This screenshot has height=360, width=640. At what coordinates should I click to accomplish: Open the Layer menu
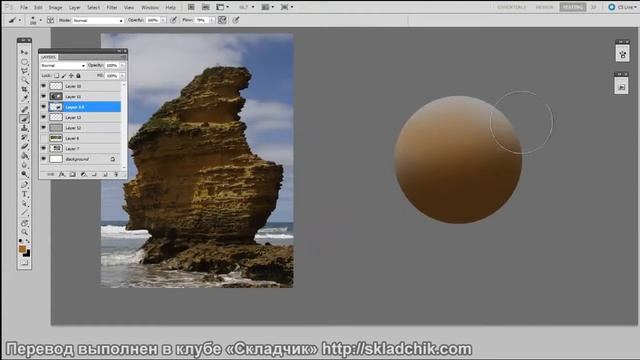(x=75, y=7)
